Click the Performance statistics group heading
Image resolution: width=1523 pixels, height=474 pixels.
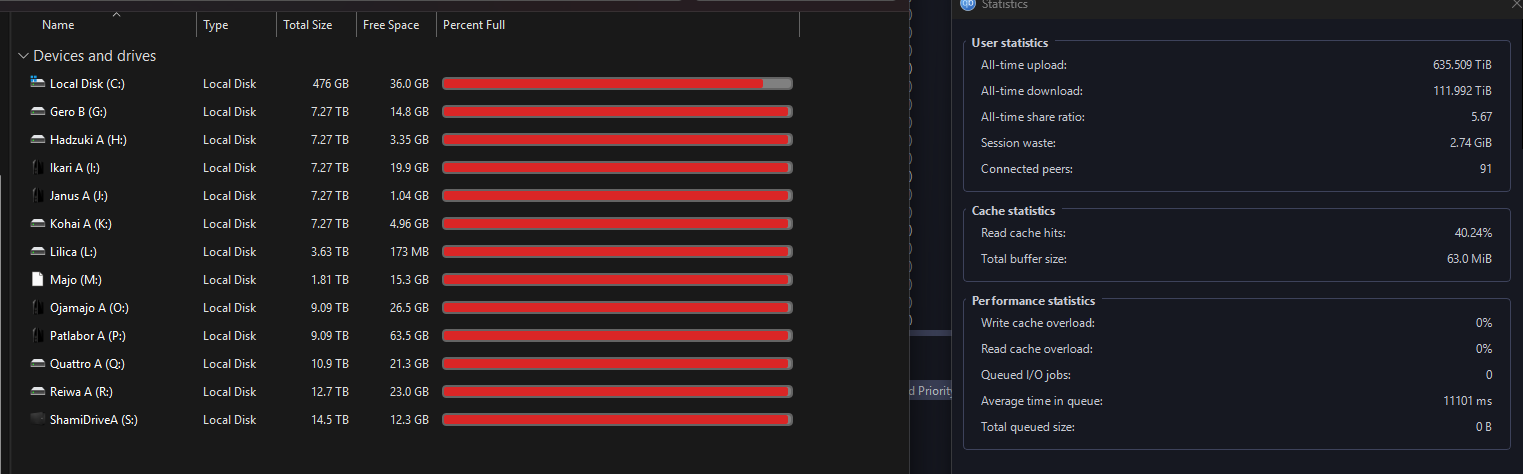click(x=1033, y=301)
